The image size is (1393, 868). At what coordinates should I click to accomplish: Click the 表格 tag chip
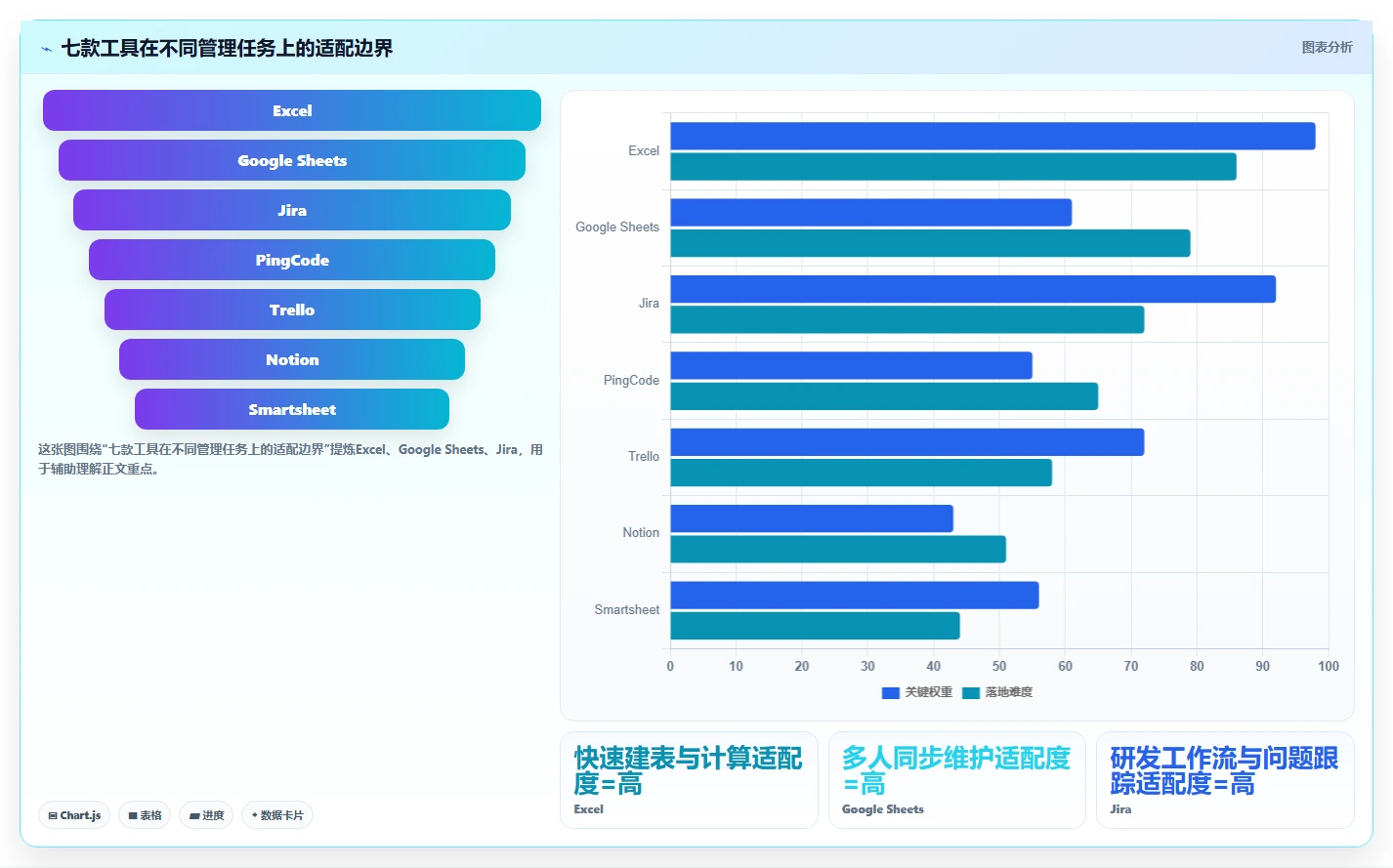point(145,815)
